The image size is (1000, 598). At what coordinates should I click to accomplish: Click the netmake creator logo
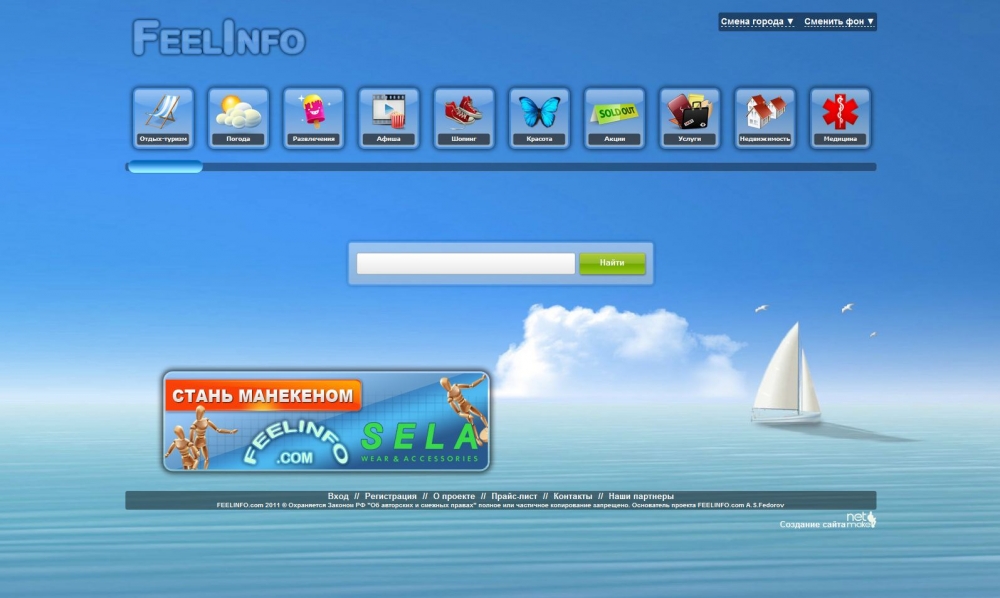click(861, 520)
